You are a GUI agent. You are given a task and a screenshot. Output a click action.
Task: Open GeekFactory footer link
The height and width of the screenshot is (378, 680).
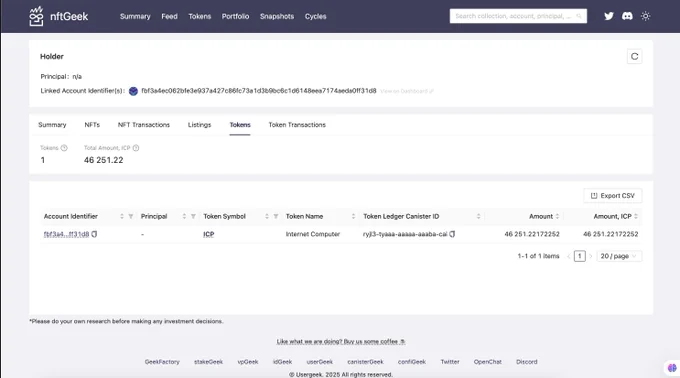coord(162,362)
